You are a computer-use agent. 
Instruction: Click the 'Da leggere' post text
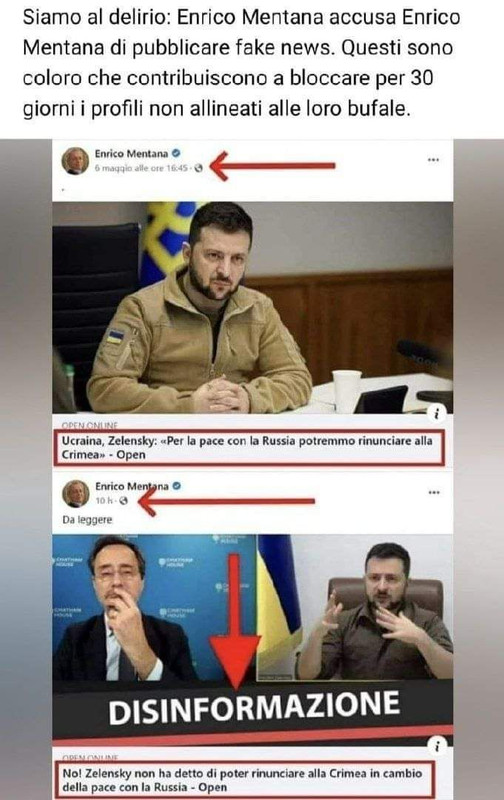coord(87,520)
